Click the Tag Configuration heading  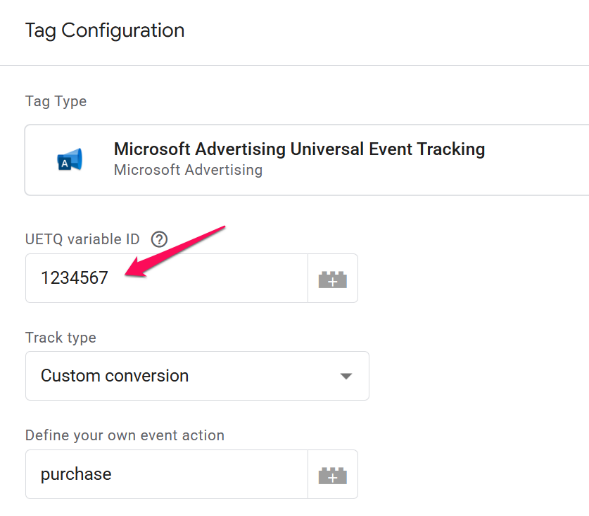click(x=105, y=31)
